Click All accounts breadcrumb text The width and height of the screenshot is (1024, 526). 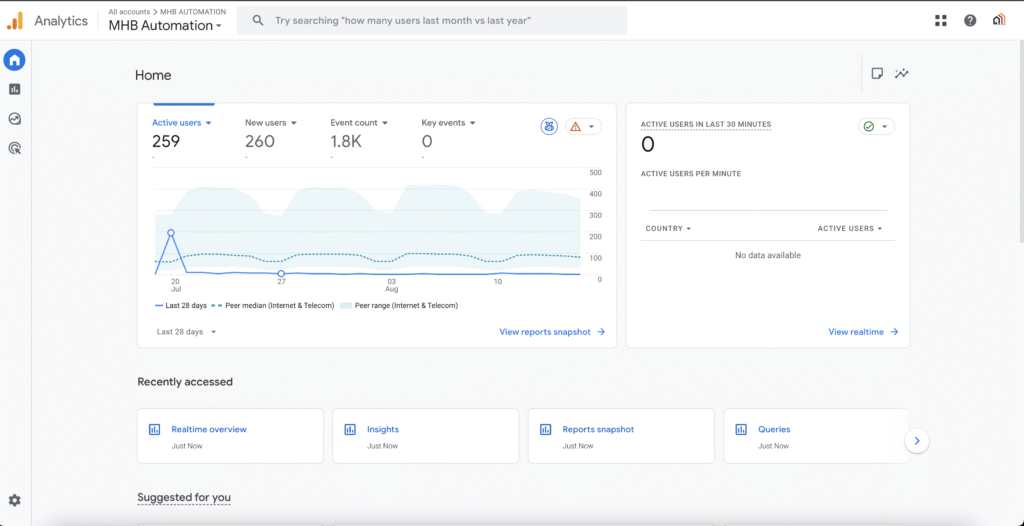click(x=128, y=12)
